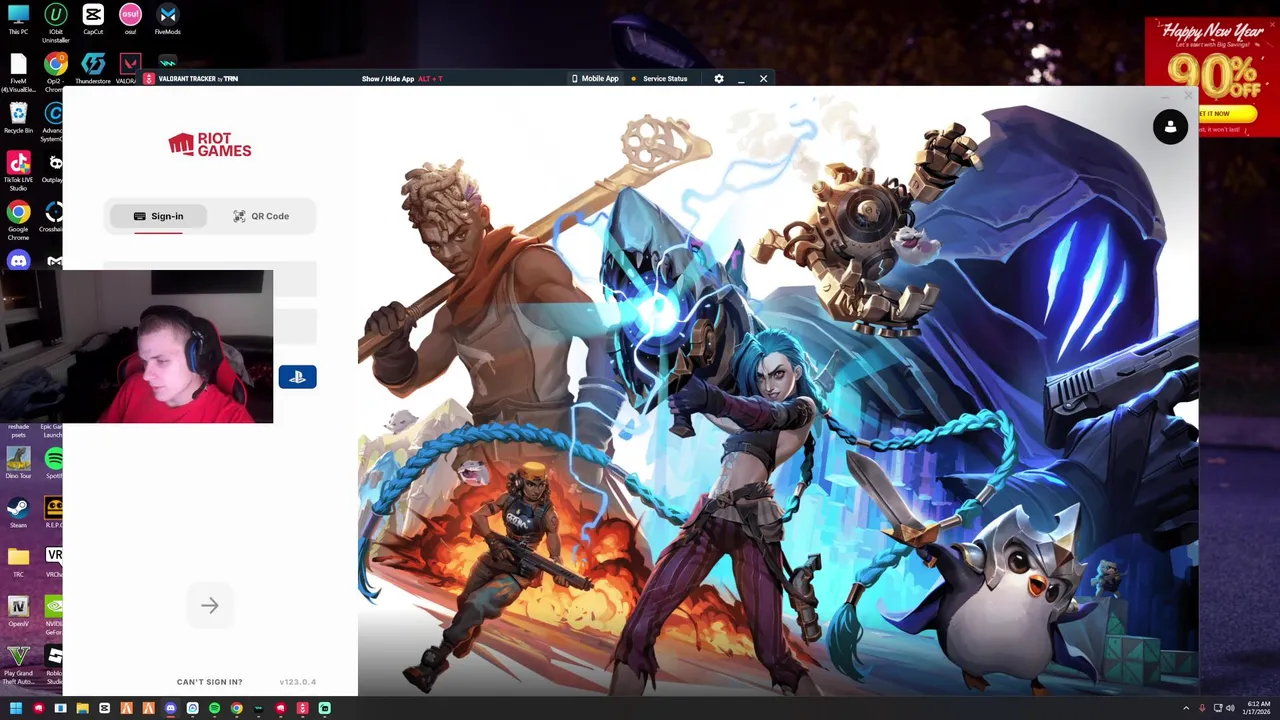
Task: Open the Dino Tour desktop icon
Action: 18,463
